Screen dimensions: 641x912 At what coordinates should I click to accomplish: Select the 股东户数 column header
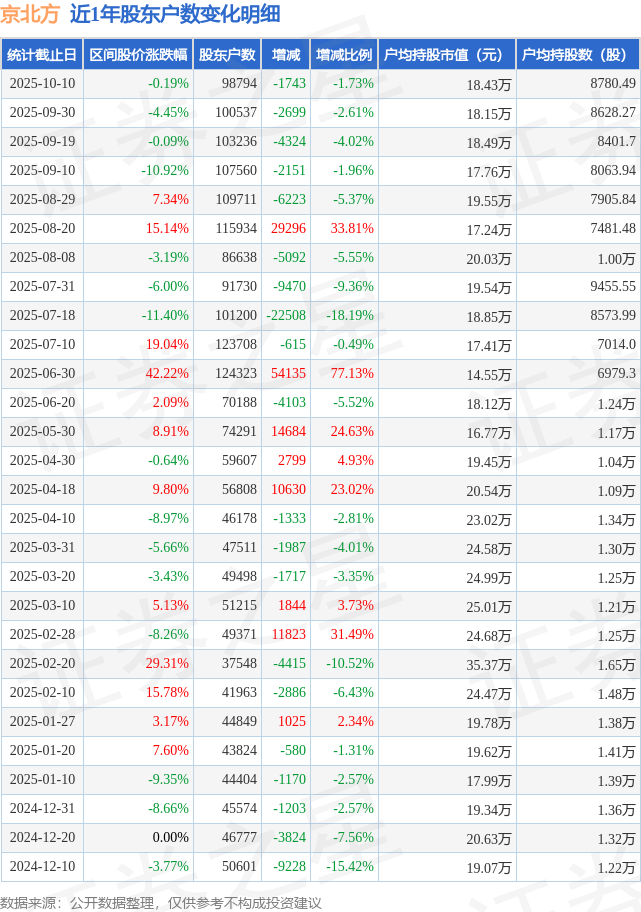tap(227, 56)
